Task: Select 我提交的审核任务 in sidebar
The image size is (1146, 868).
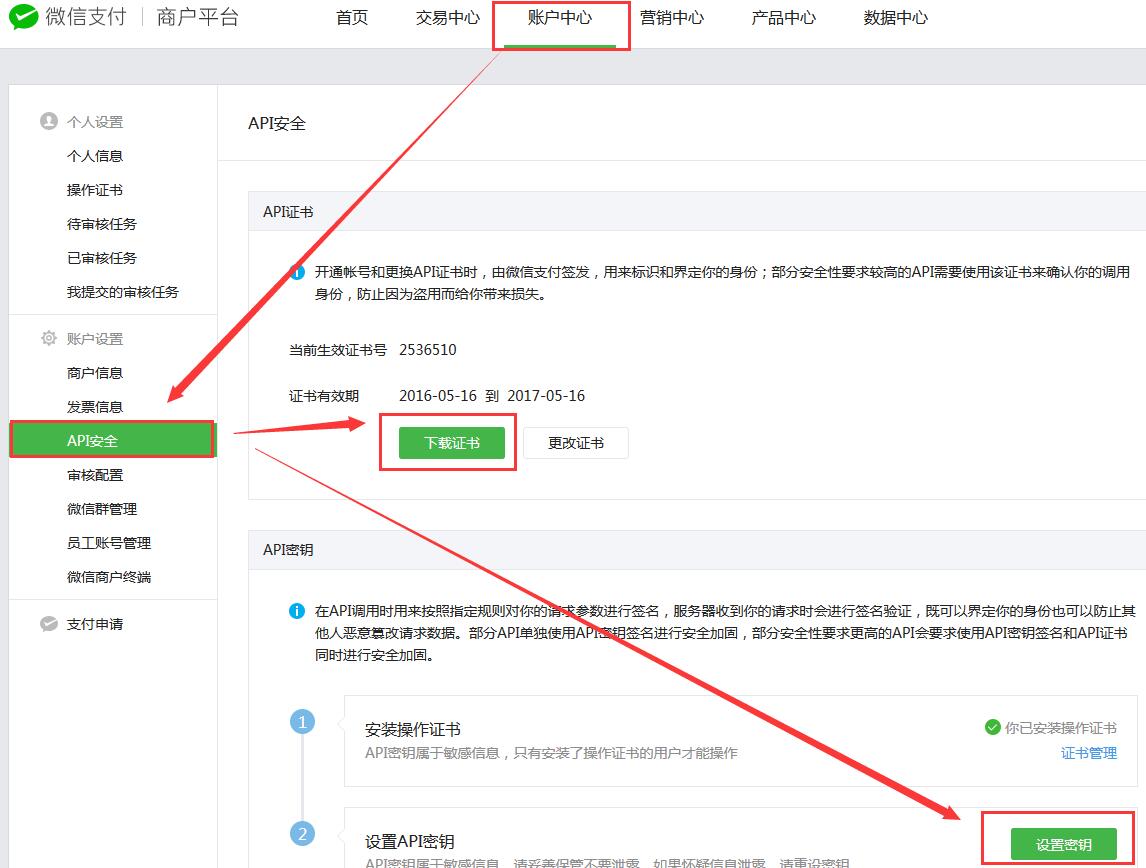Action: click(123, 292)
